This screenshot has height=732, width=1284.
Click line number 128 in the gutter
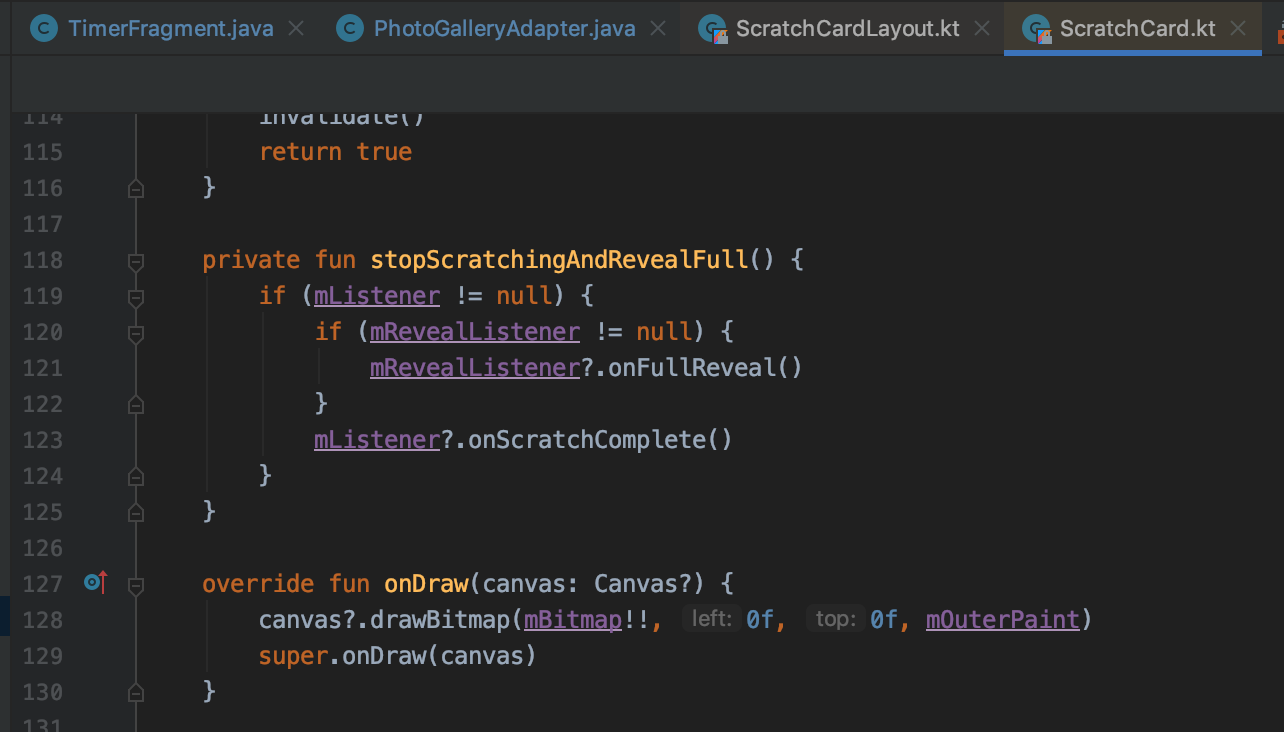coord(42,620)
